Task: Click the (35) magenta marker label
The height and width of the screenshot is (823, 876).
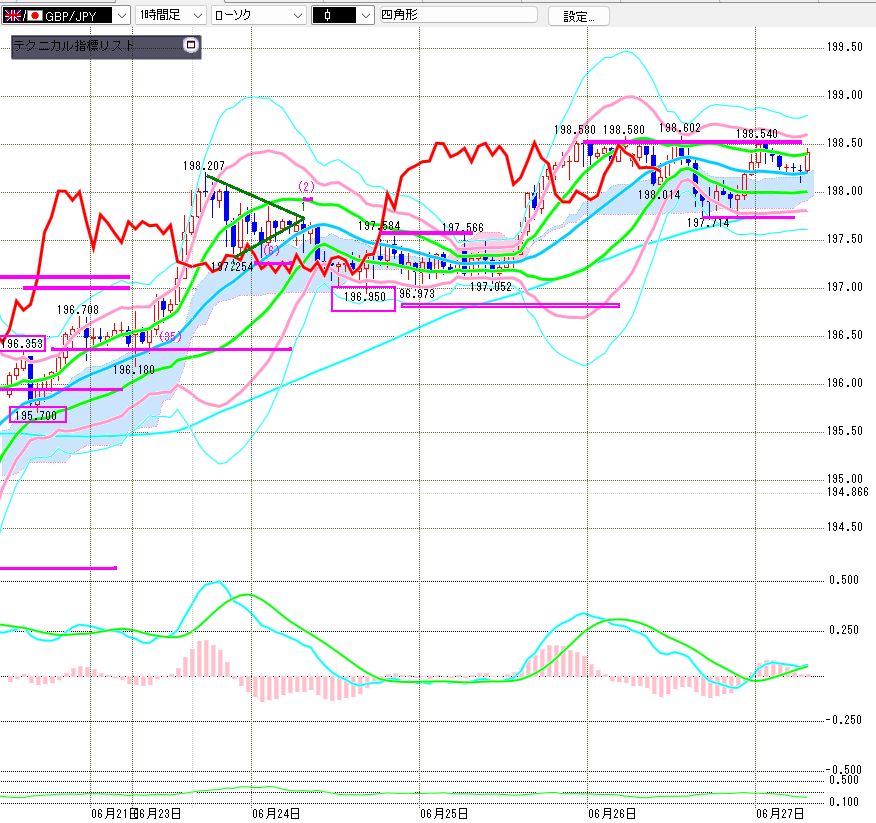Action: pyautogui.click(x=170, y=336)
